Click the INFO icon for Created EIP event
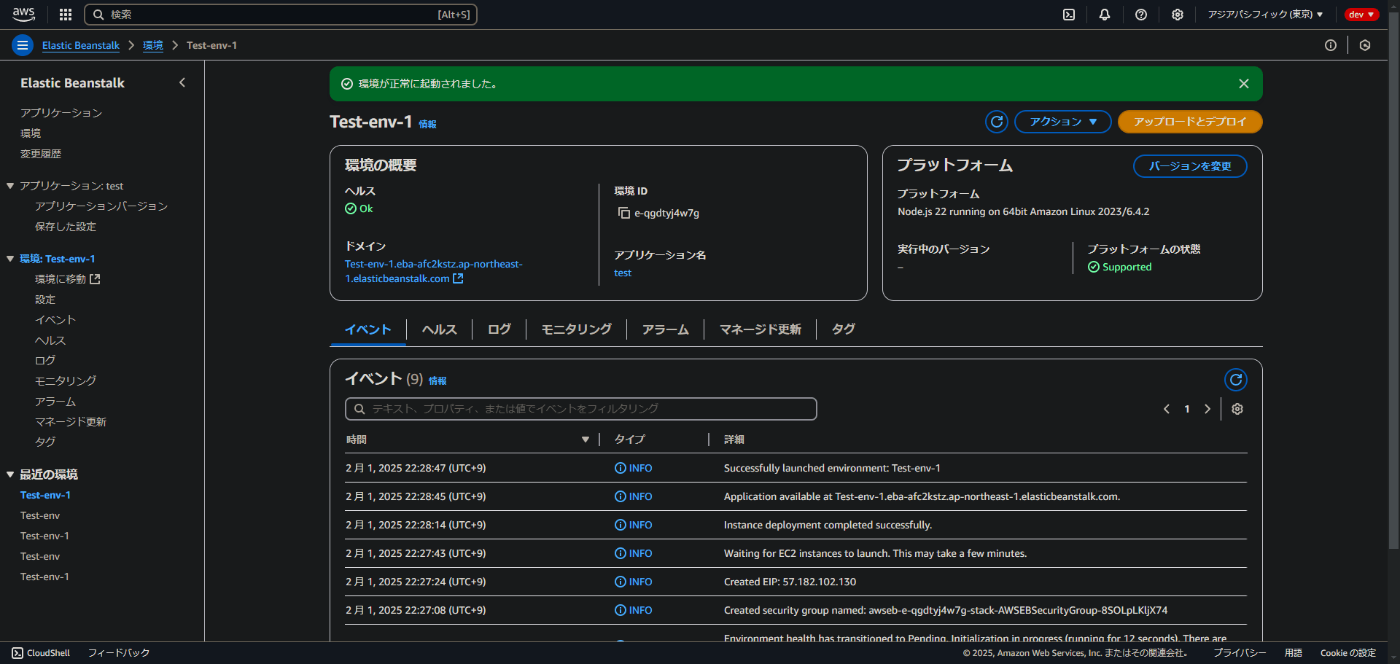The height and width of the screenshot is (664, 1400). point(620,582)
